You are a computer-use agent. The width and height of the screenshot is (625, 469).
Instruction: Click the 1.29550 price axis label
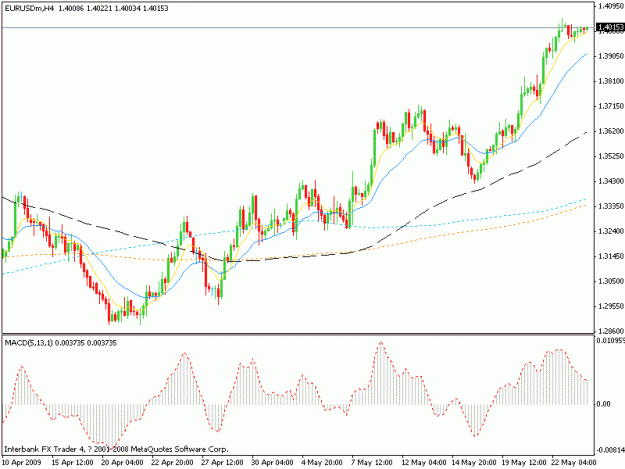(x=611, y=306)
